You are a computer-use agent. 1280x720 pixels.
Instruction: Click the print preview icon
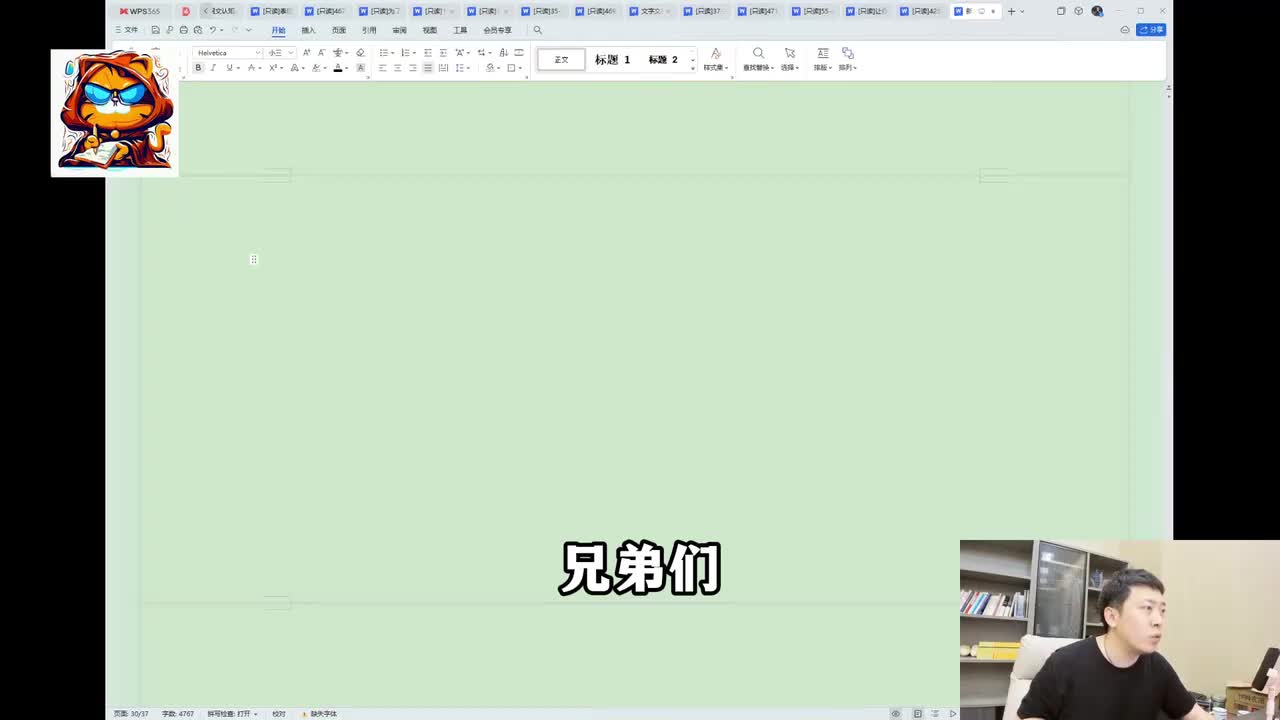[x=198, y=30]
